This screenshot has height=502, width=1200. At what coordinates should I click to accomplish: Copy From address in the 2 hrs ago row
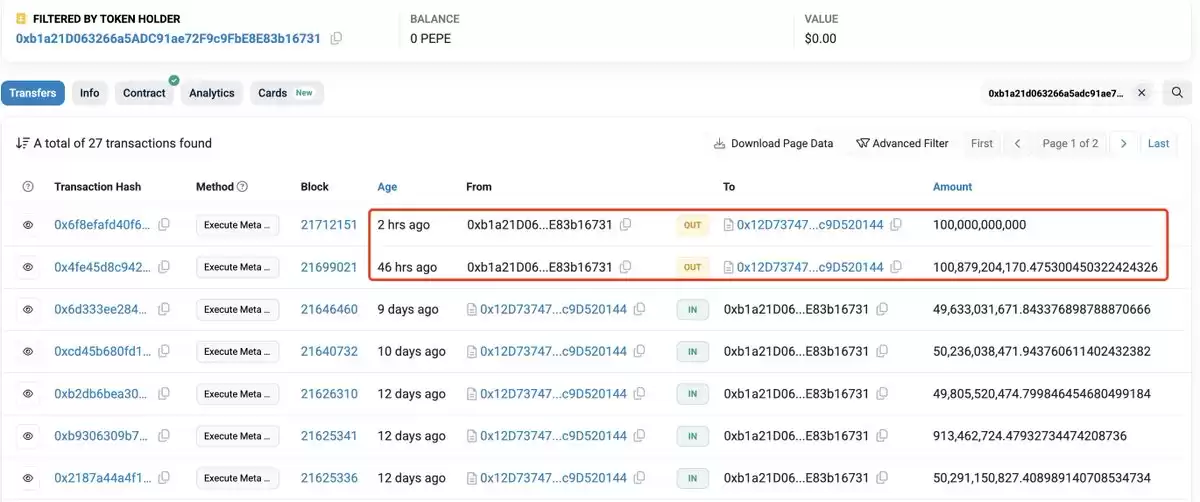pos(625,225)
